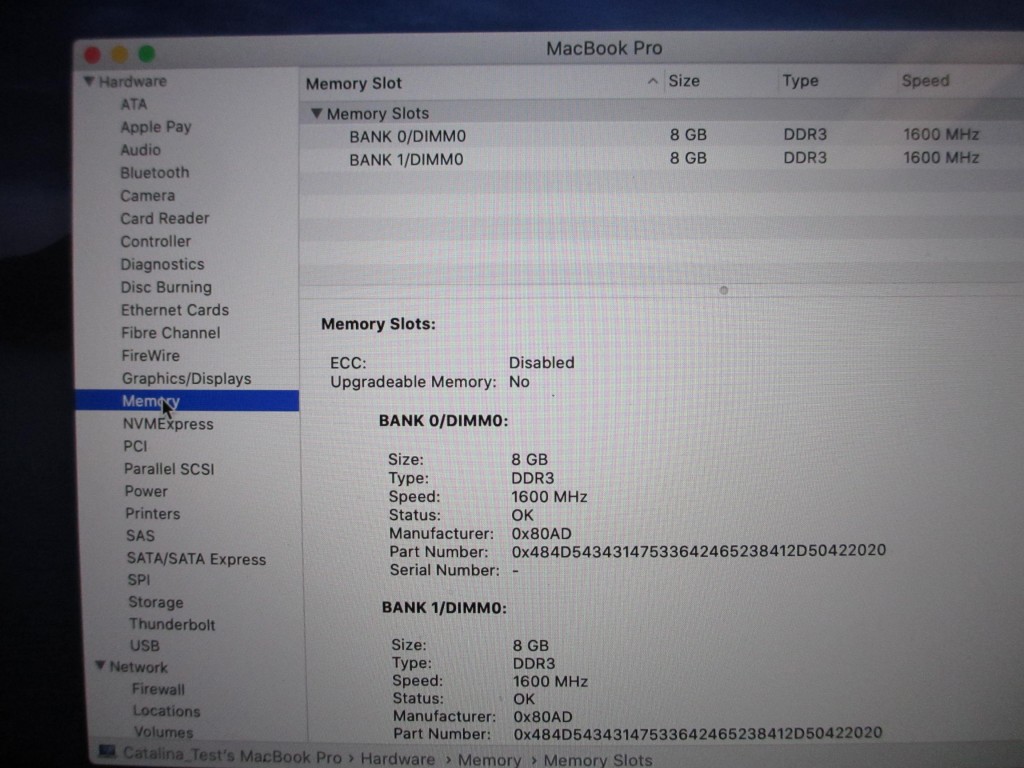Open the Controller entry
The width and height of the screenshot is (1024, 768).
(x=155, y=242)
